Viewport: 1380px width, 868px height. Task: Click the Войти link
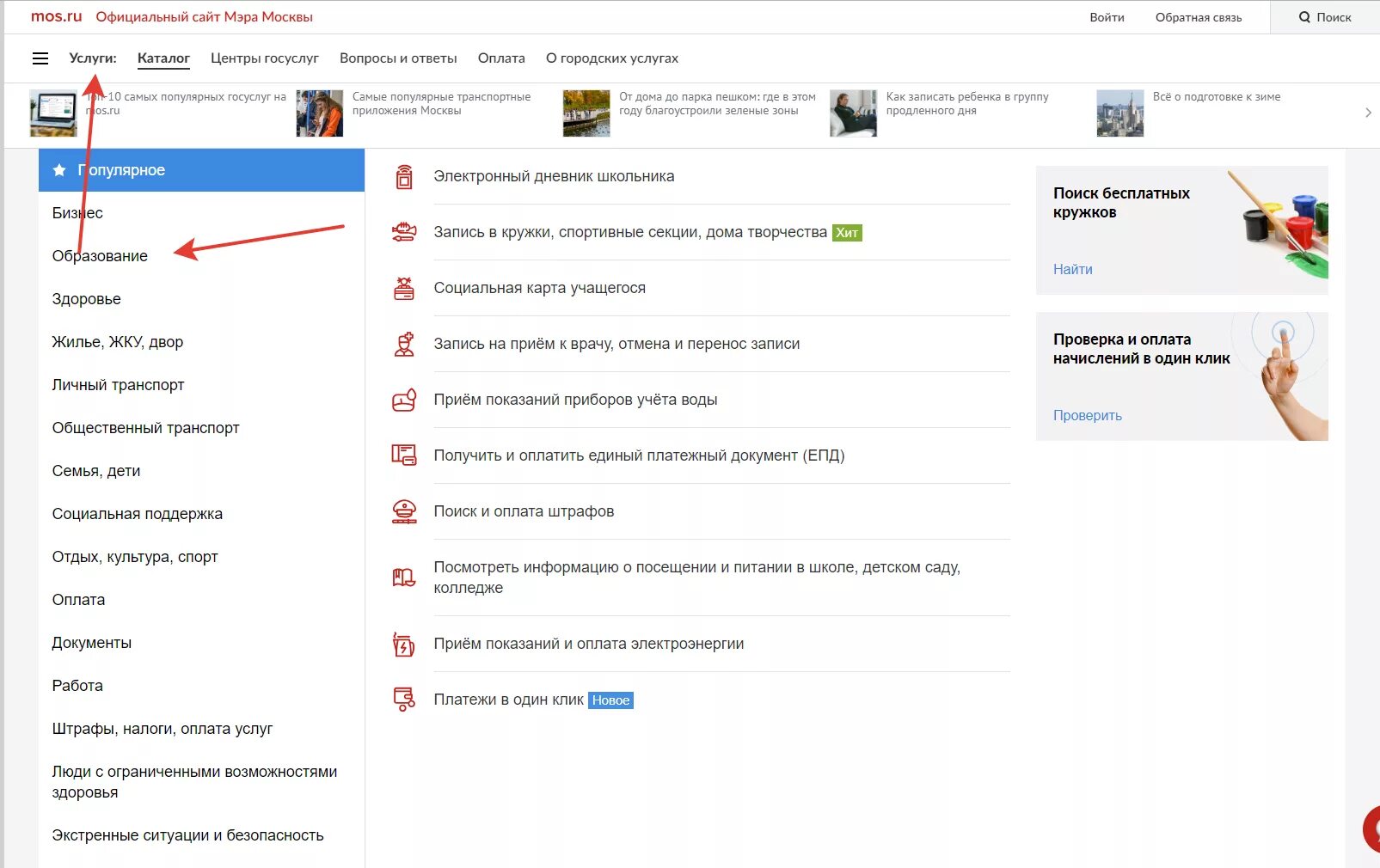(1107, 17)
